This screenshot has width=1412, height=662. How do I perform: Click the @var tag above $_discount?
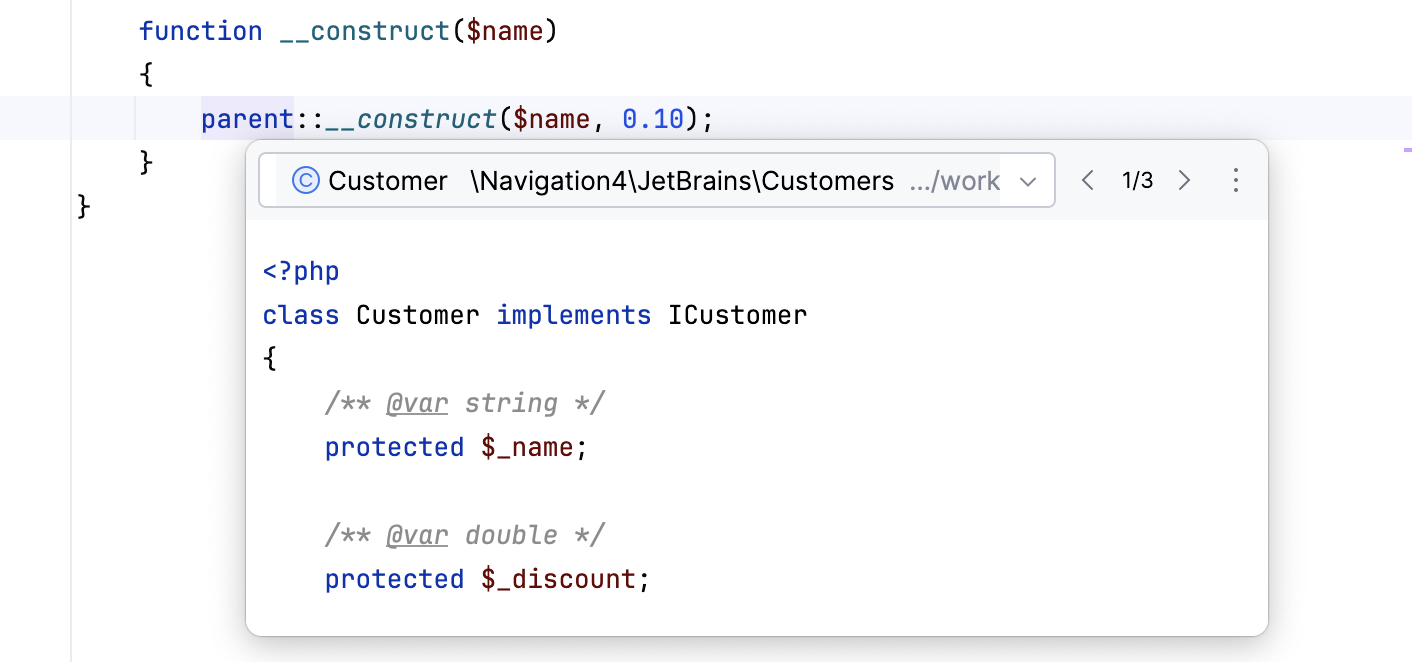tap(417, 535)
